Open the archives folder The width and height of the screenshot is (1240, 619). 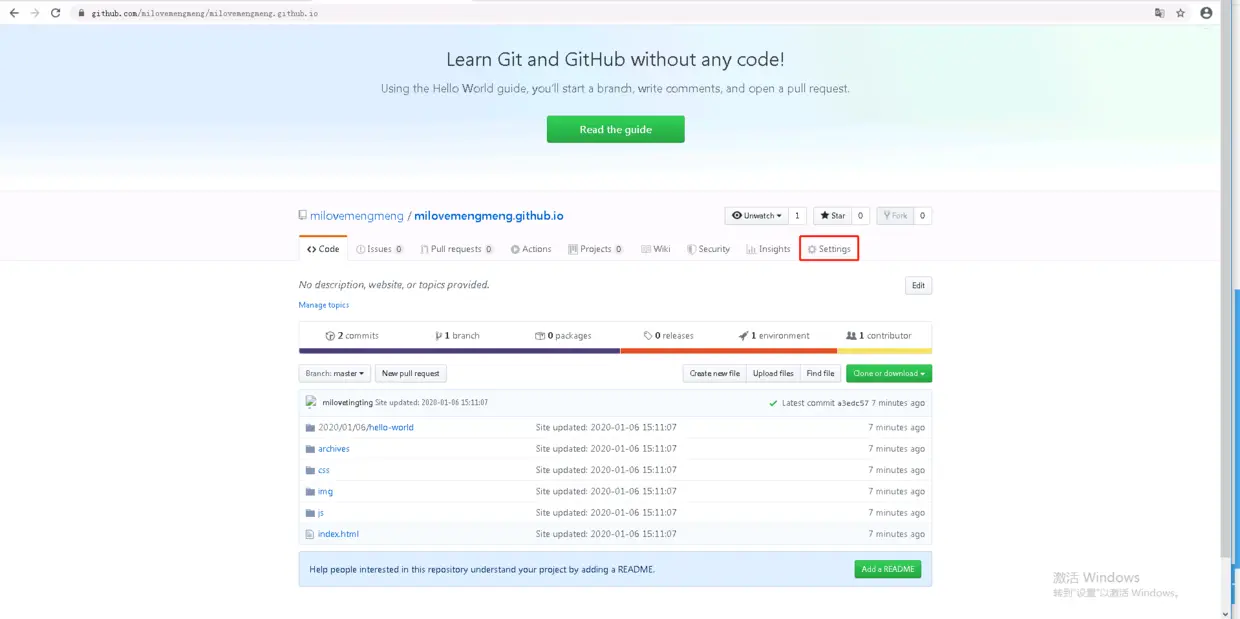coord(334,449)
